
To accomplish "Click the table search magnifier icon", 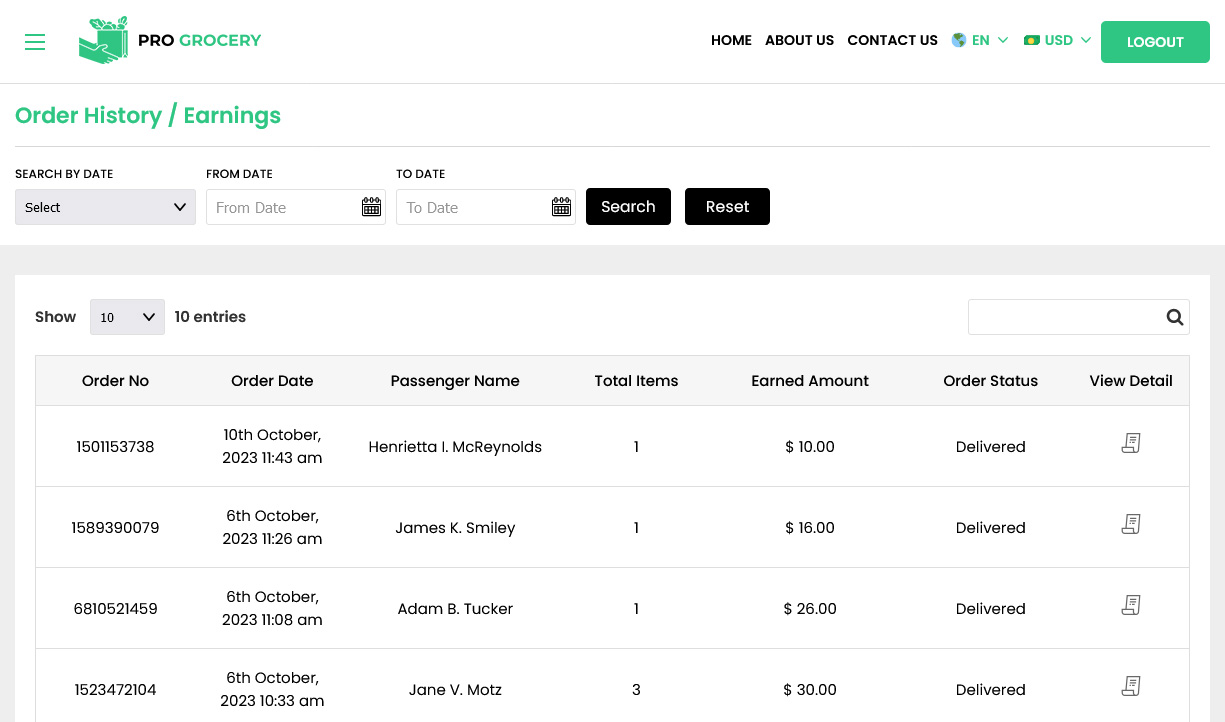I will tap(1174, 317).
